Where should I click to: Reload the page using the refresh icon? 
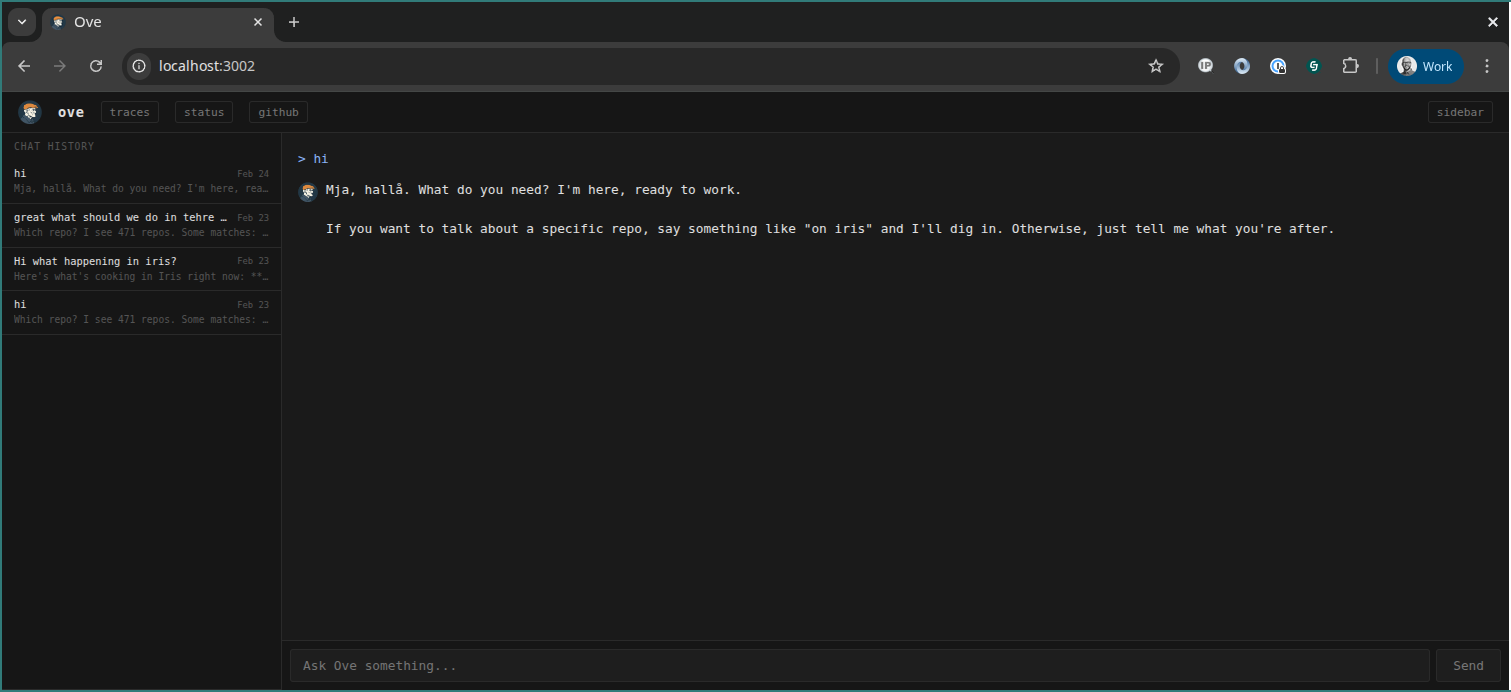pos(96,66)
